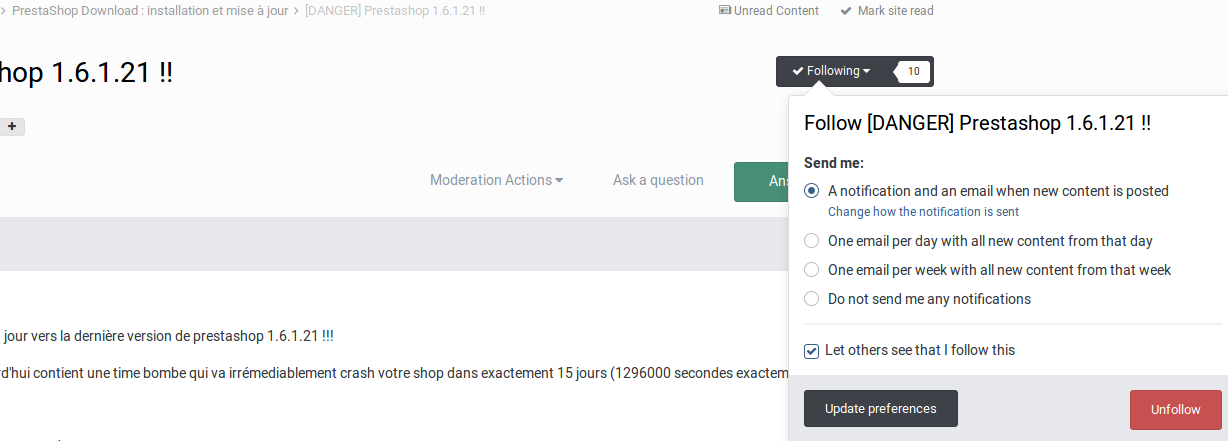
Task: Click the plus tag icon below the title
Action: pyautogui.click(x=12, y=126)
